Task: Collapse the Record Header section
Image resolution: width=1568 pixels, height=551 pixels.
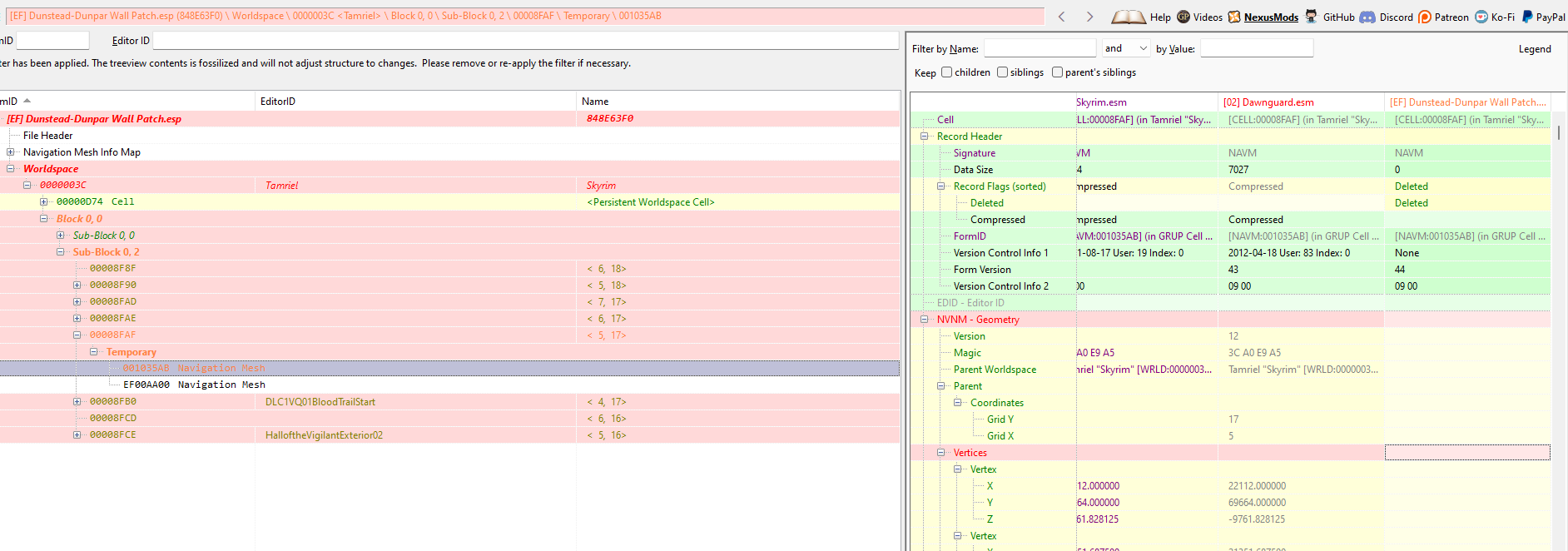Action: tap(925, 137)
